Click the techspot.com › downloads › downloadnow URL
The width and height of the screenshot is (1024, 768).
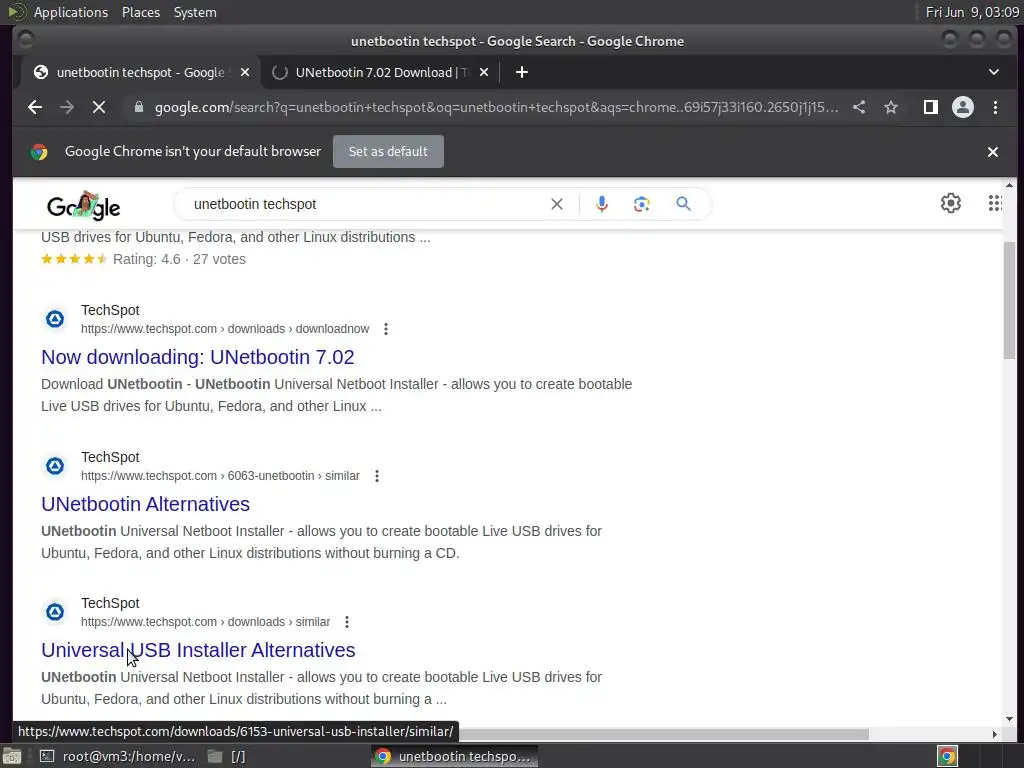225,329
